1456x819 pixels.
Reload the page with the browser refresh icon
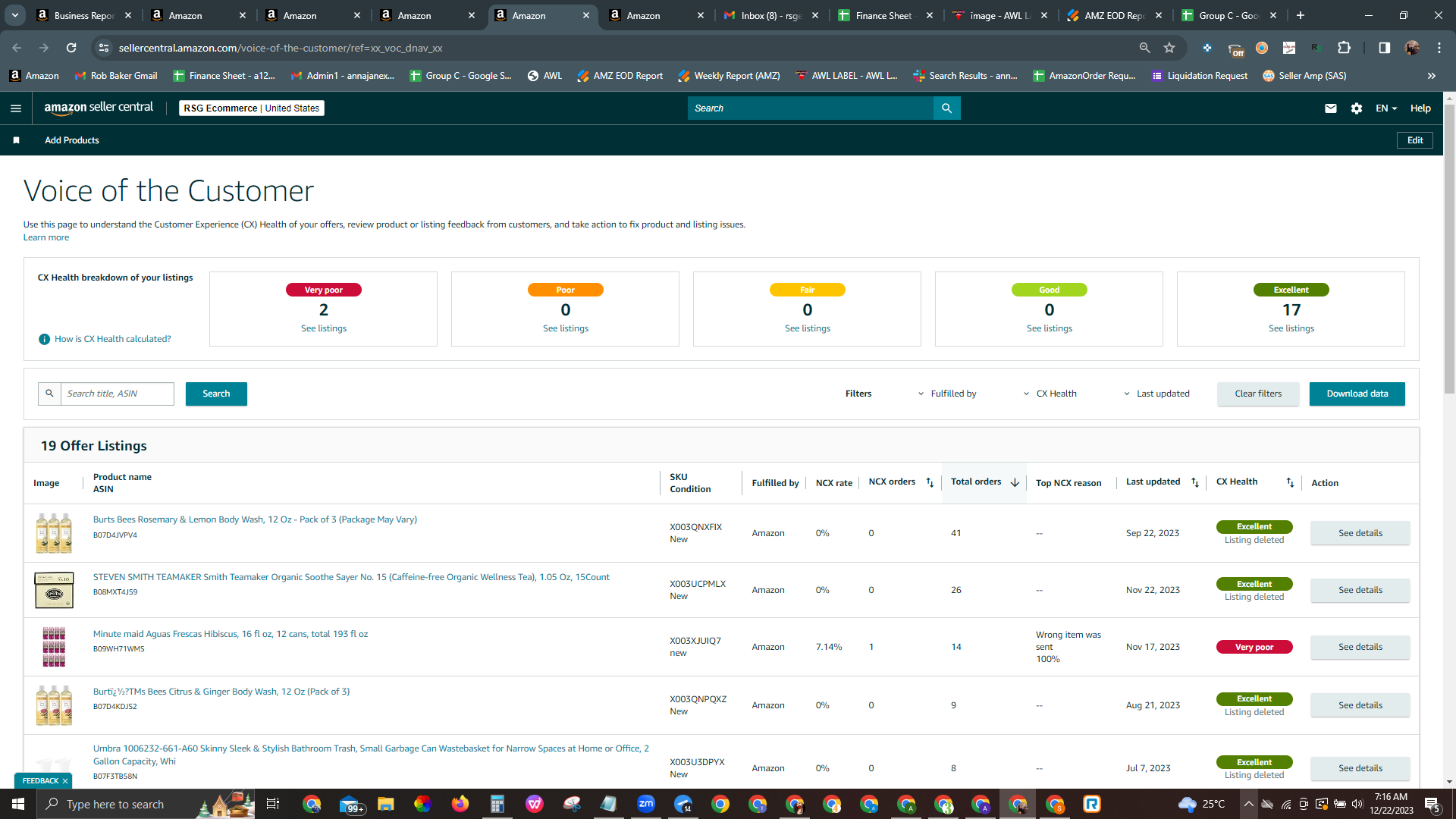[71, 48]
